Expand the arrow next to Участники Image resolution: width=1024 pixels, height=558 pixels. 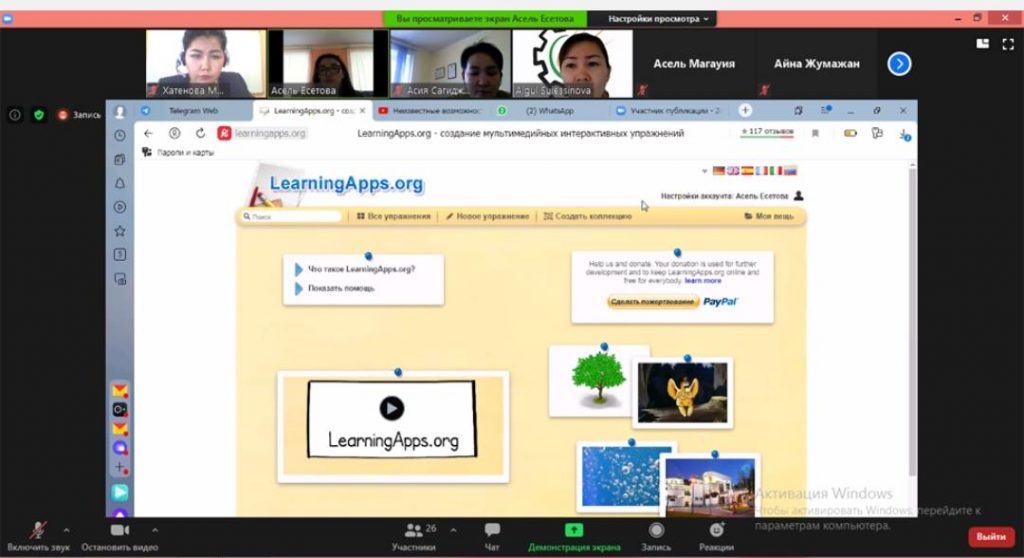pyautogui.click(x=453, y=530)
